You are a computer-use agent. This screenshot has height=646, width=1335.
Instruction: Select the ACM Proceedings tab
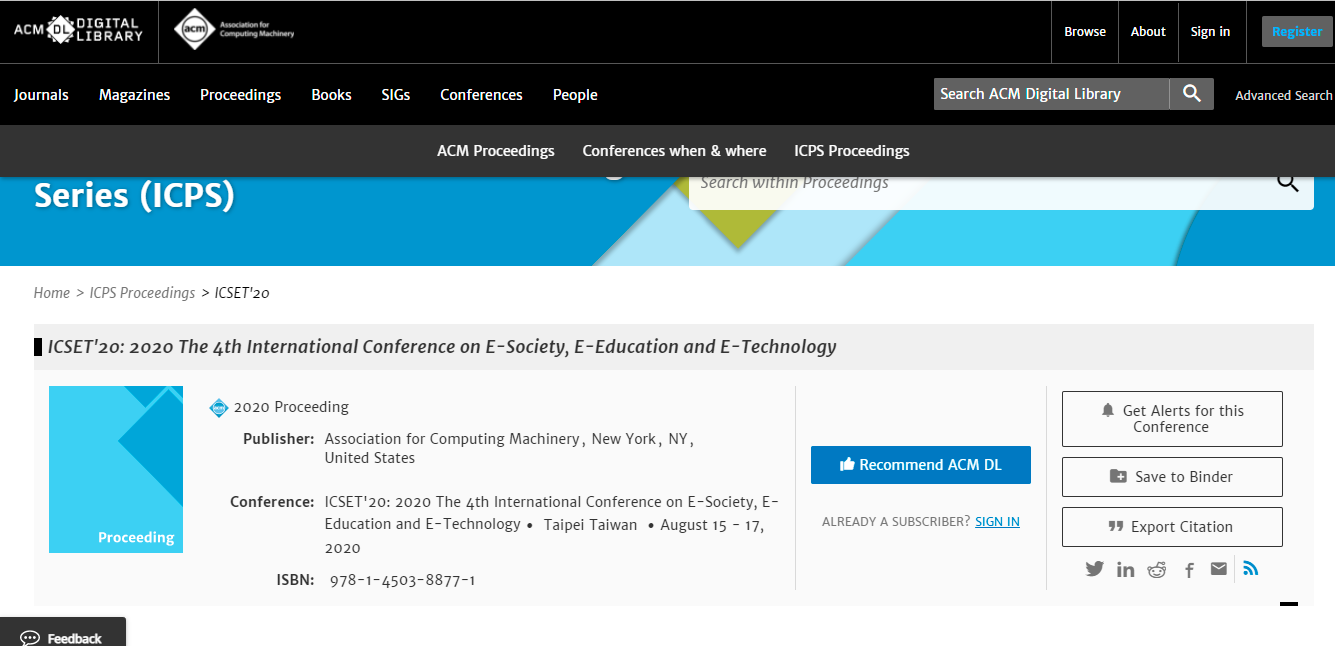[x=496, y=151]
